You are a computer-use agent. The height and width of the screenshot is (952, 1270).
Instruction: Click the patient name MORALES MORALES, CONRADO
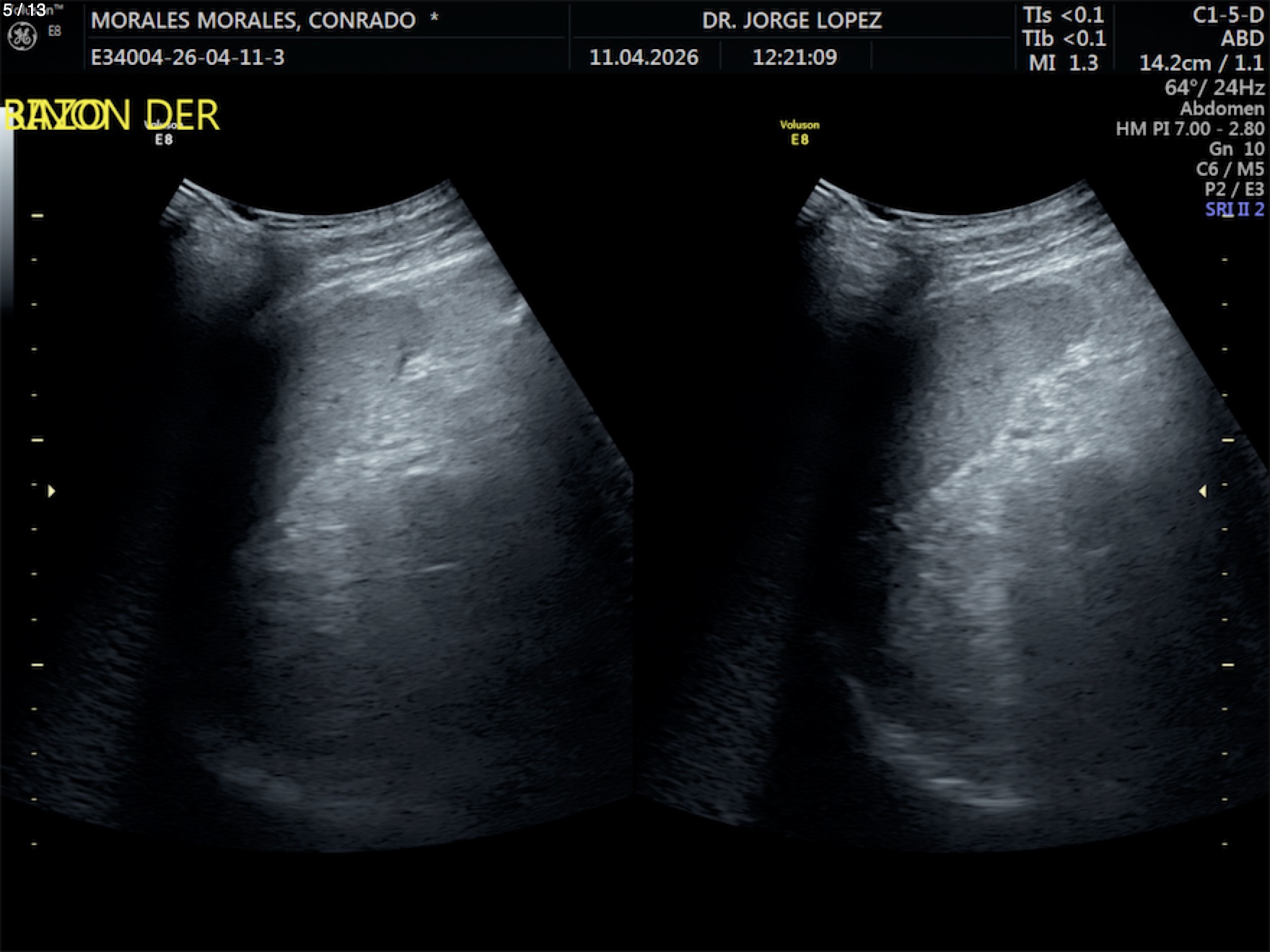pos(253,20)
